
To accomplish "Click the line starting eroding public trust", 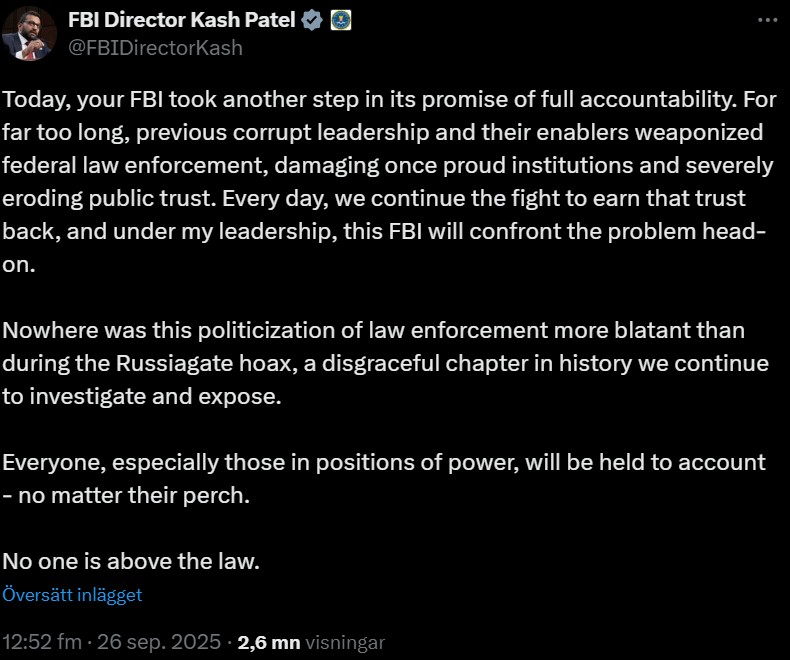I will [374, 199].
